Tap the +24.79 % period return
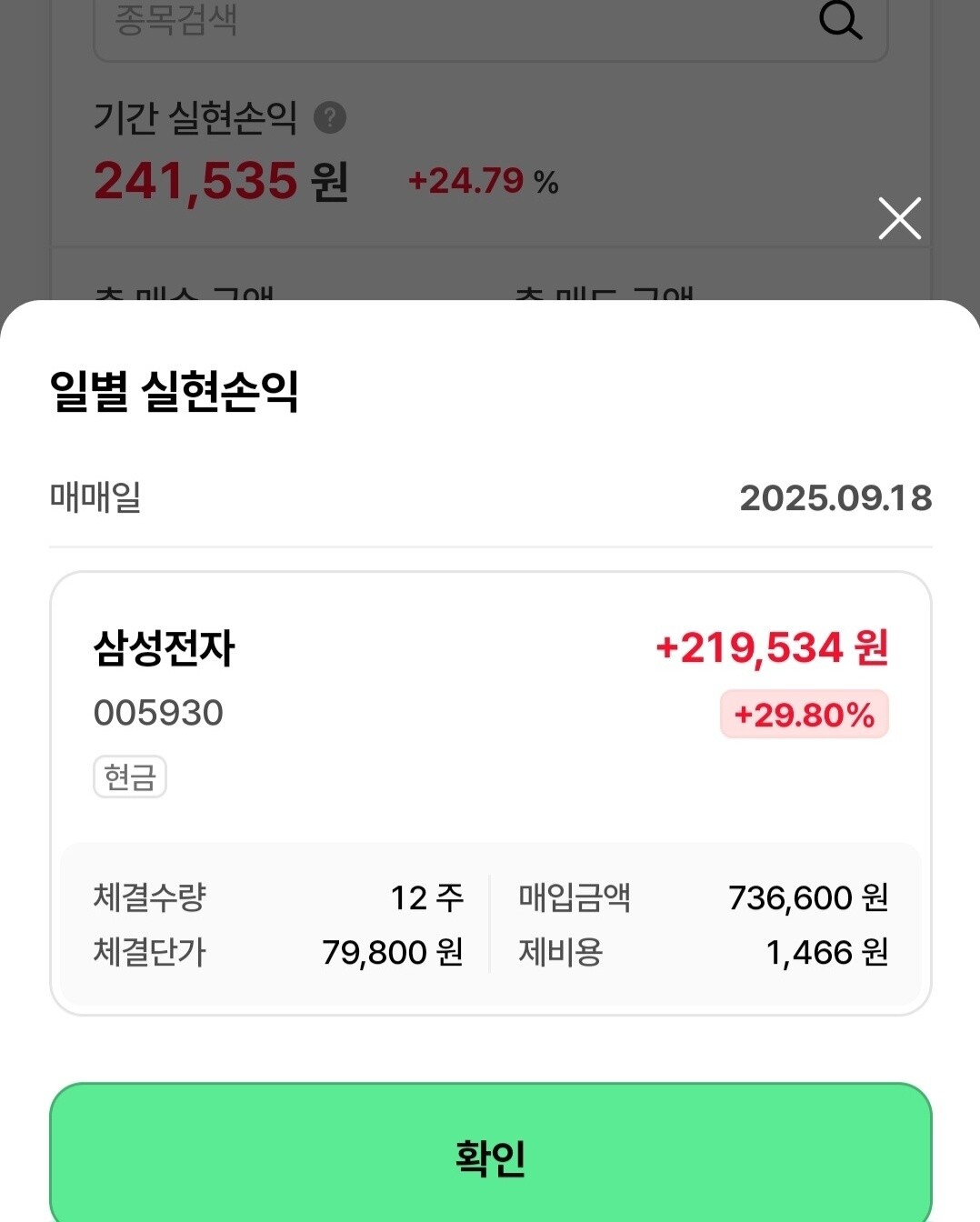This screenshot has width=980, height=1222. pyautogui.click(x=484, y=181)
